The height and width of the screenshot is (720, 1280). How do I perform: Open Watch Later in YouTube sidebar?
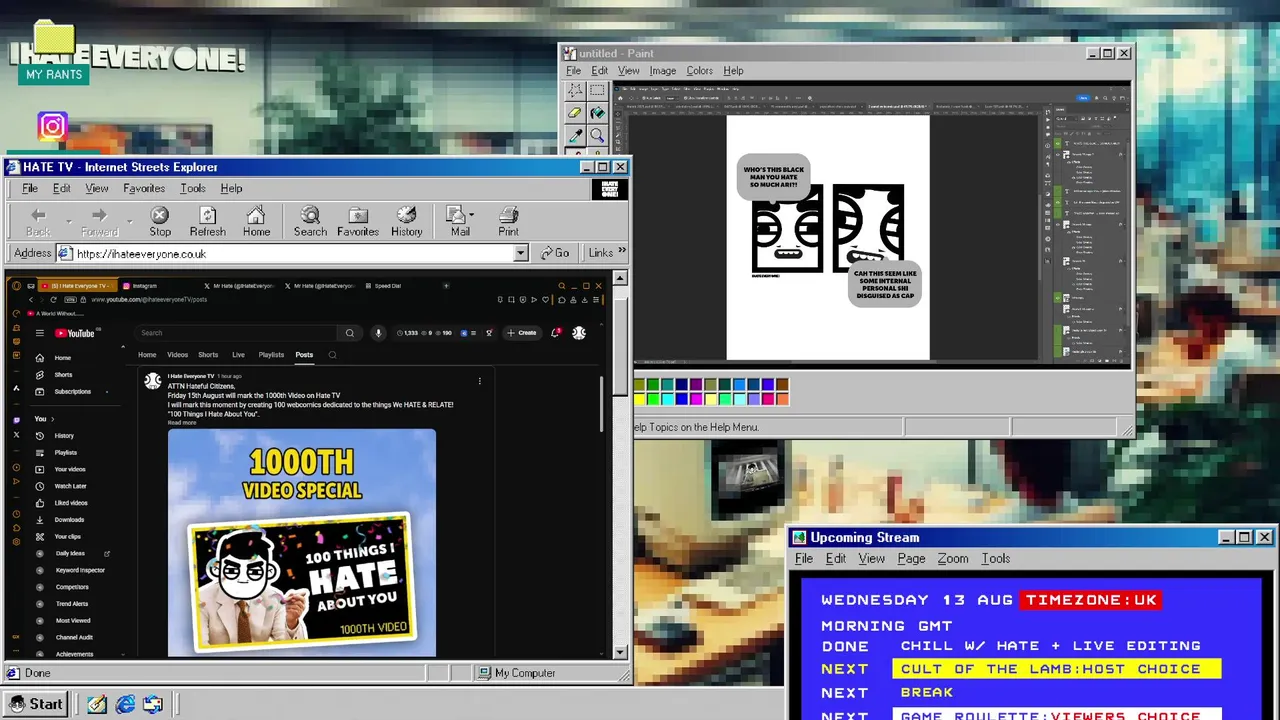[70, 486]
